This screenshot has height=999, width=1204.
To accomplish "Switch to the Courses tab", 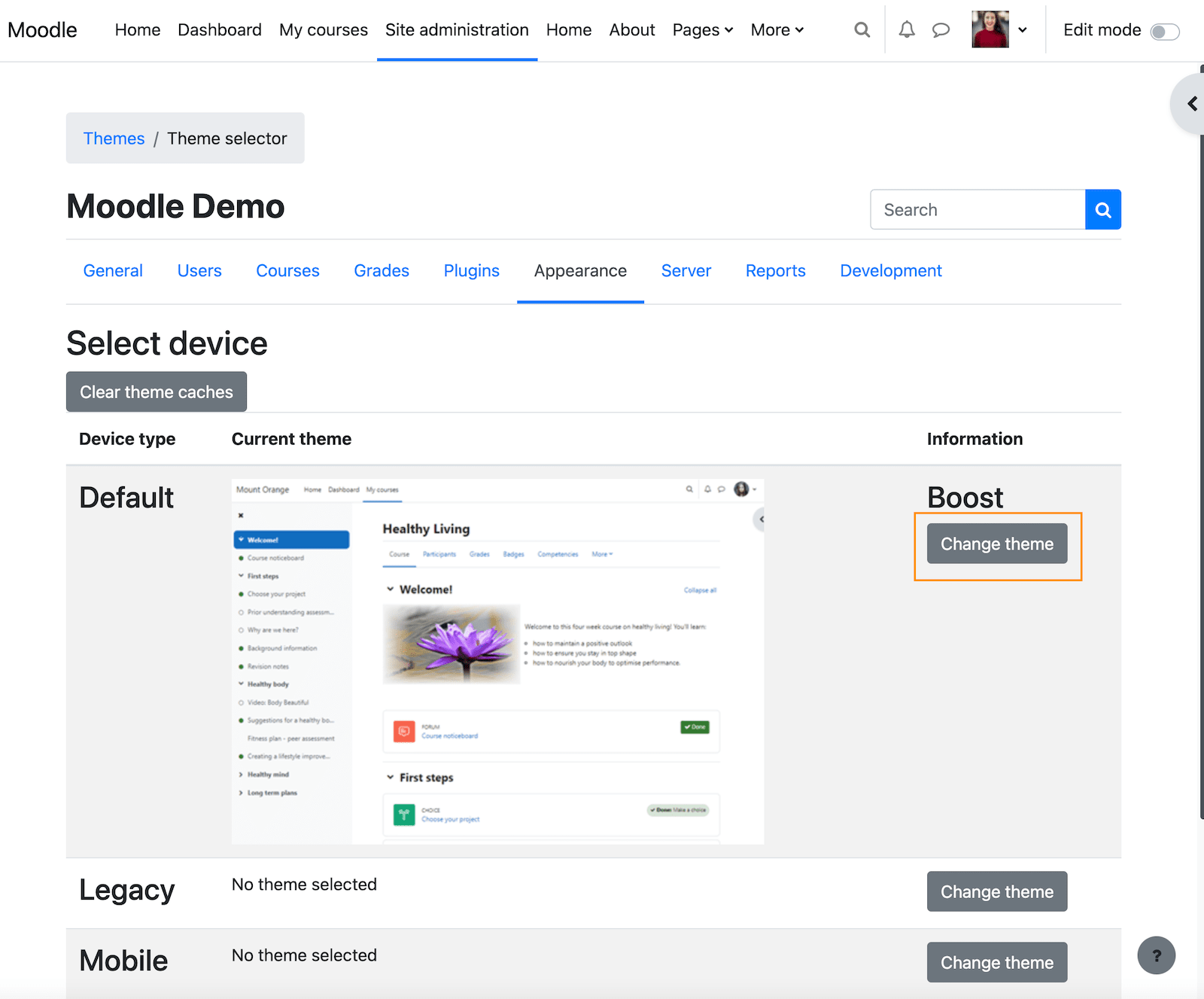I will pyautogui.click(x=287, y=271).
